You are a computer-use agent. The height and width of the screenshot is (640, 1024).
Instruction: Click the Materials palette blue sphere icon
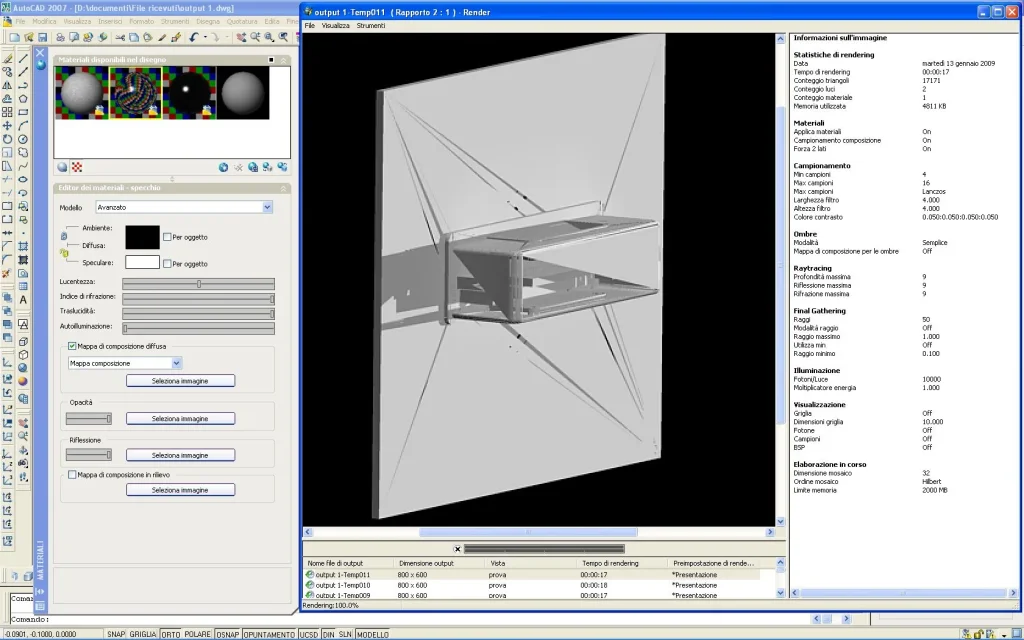[40, 65]
